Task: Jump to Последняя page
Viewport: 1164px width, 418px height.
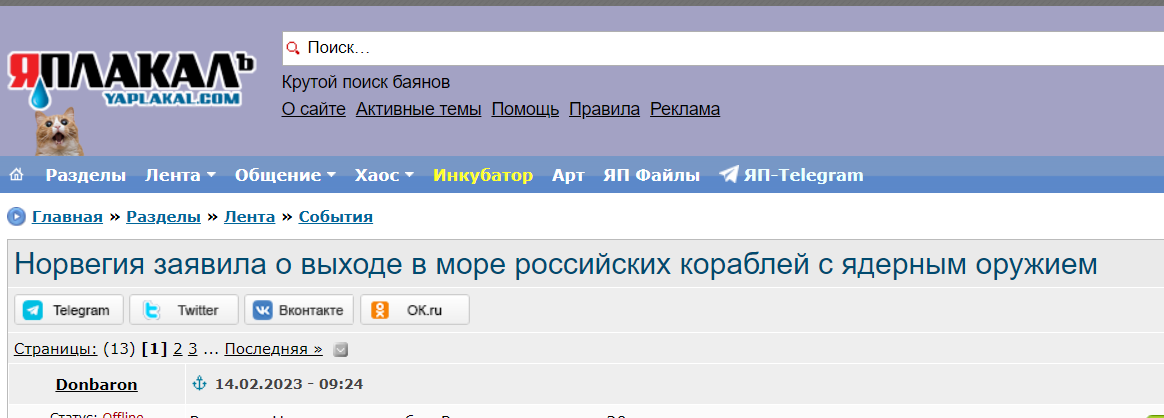Action: (274, 349)
